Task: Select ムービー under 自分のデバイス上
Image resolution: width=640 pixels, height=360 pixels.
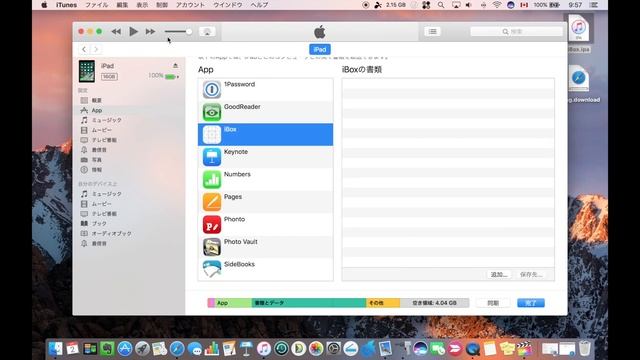Action: 101,204
